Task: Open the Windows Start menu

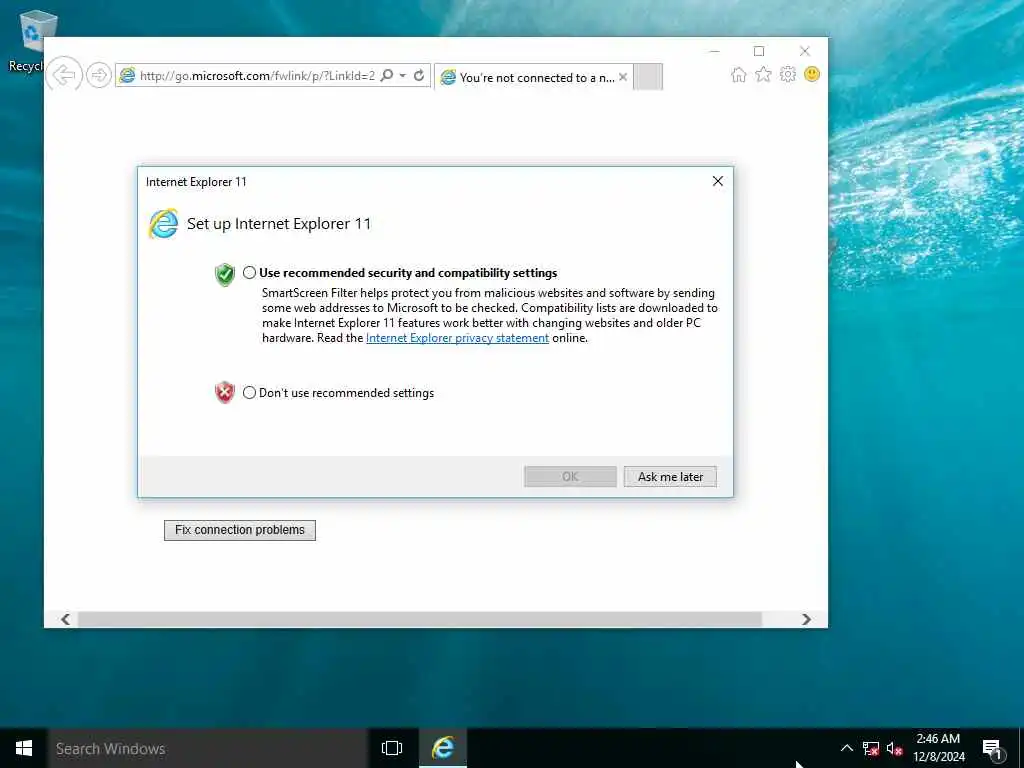Action: point(24,748)
